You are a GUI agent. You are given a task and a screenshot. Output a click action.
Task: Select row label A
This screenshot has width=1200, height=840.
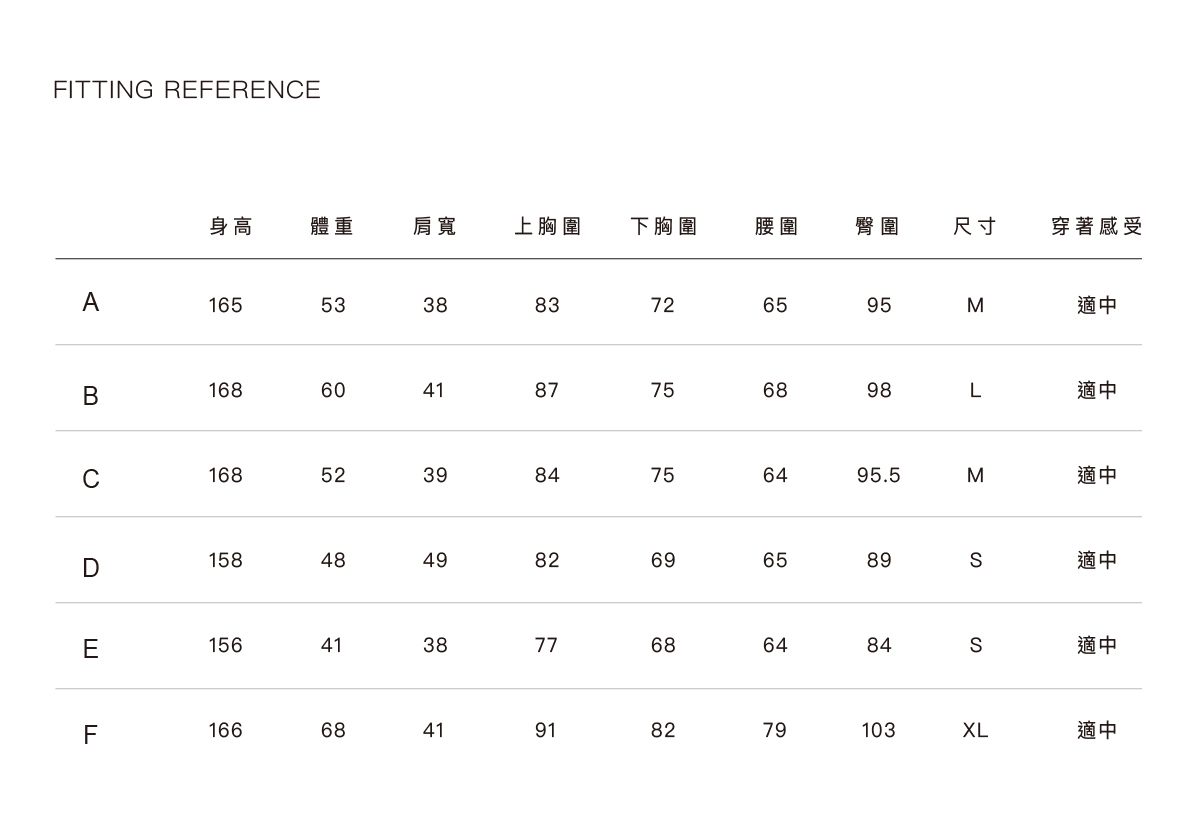point(91,303)
